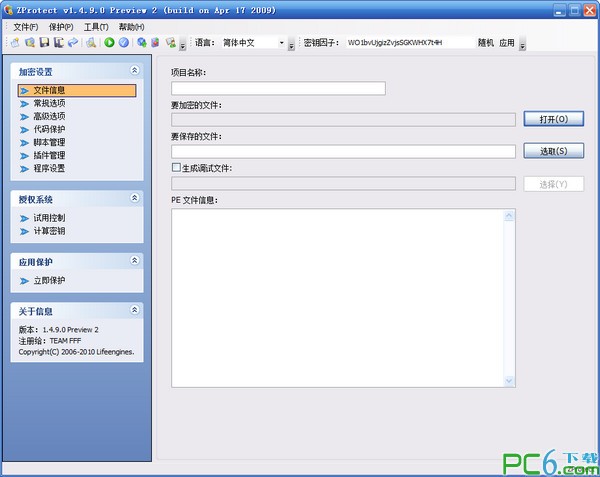The width and height of the screenshot is (600, 477).
Task: Open the 工具(T) menu
Action: coord(96,27)
